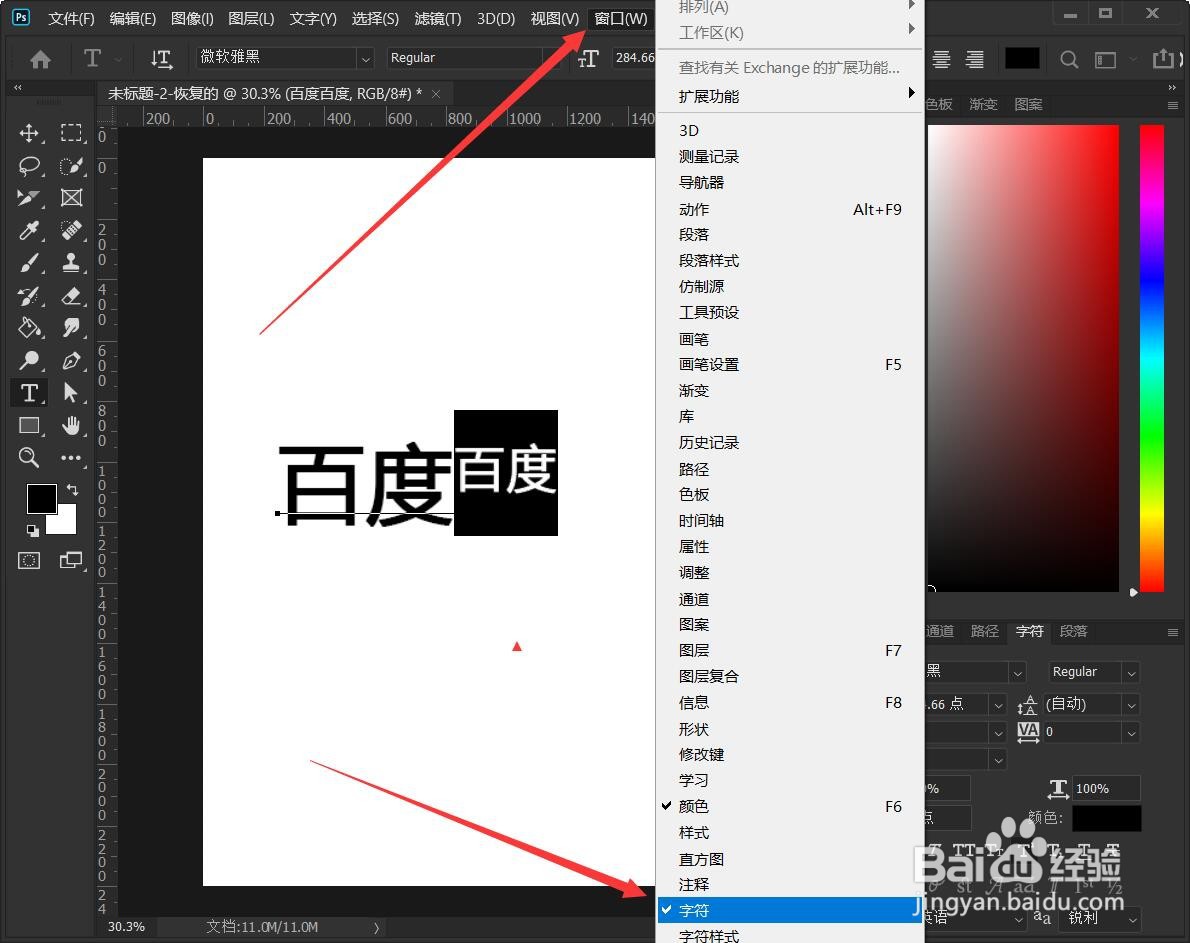
Task: Swap foreground and background colors
Action: click(72, 490)
